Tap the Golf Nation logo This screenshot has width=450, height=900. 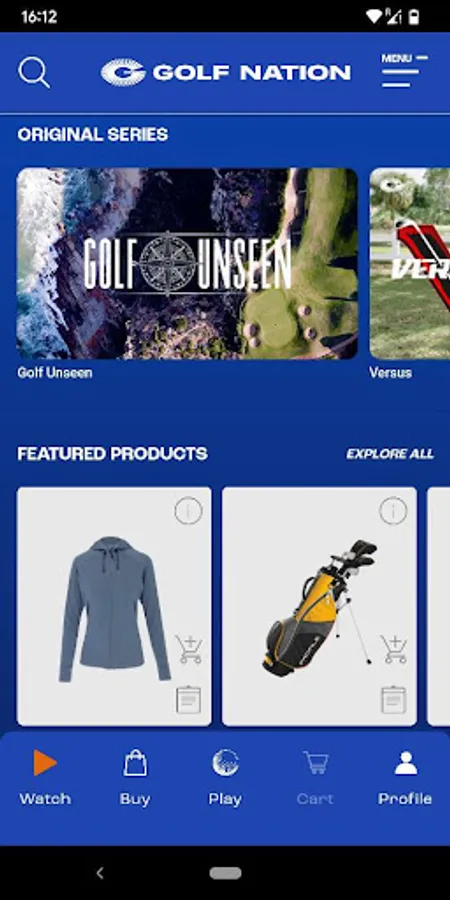tap(226, 72)
